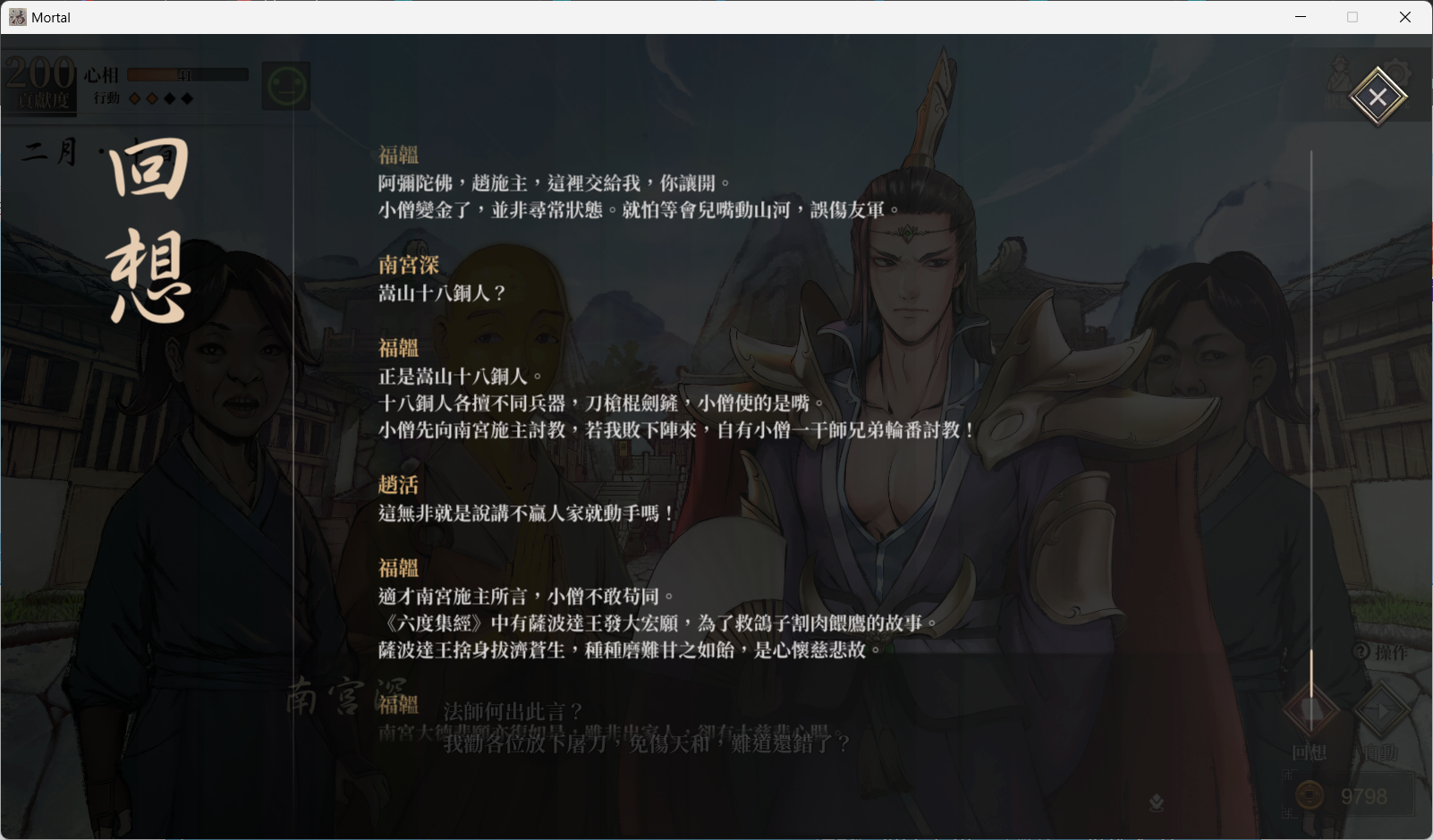Select the 趙活 speaker entry in log
Screen dimensions: 1433x840
coord(398,485)
